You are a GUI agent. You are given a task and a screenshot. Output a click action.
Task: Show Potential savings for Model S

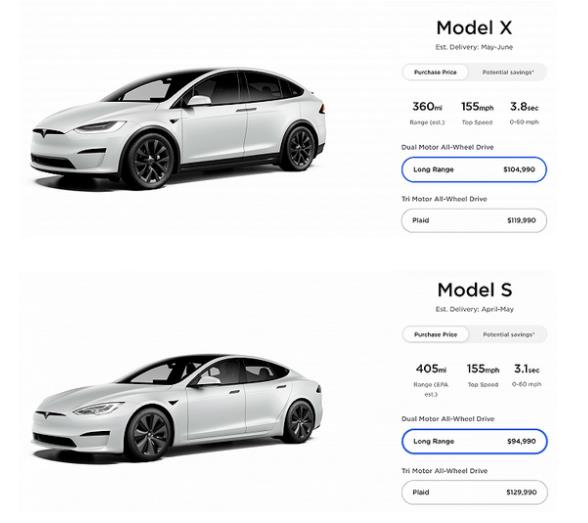click(508, 334)
